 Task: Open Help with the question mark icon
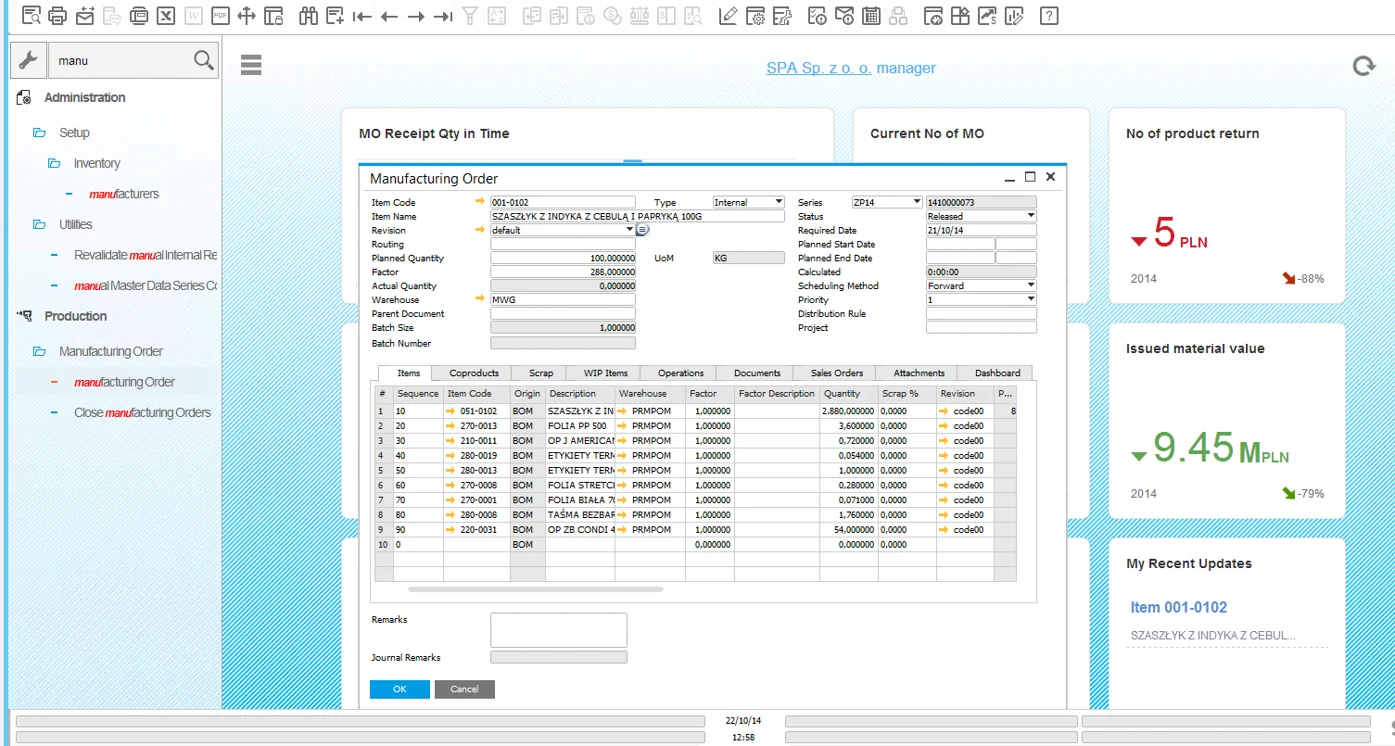point(1049,16)
